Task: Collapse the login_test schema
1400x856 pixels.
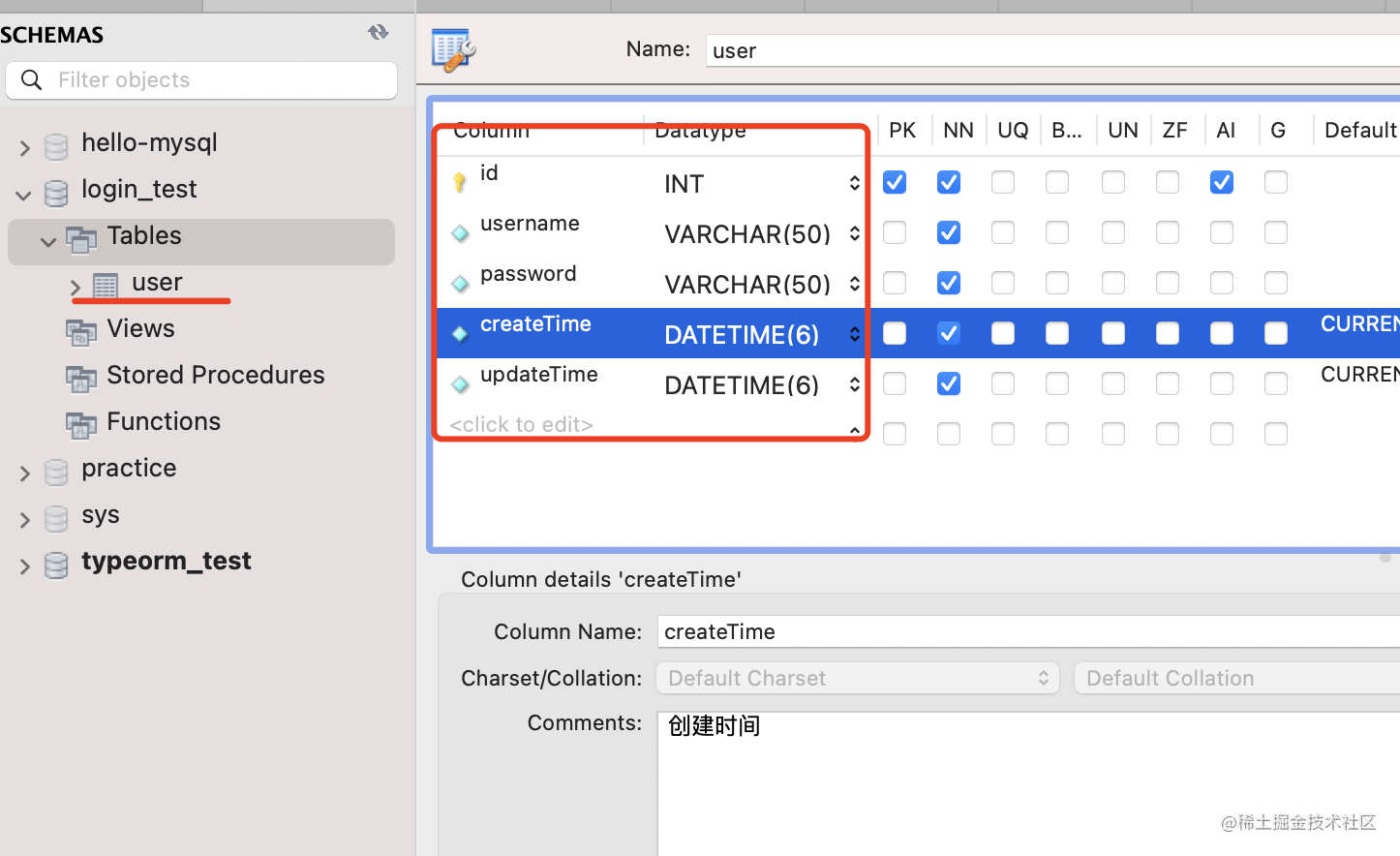Action: (x=23, y=195)
